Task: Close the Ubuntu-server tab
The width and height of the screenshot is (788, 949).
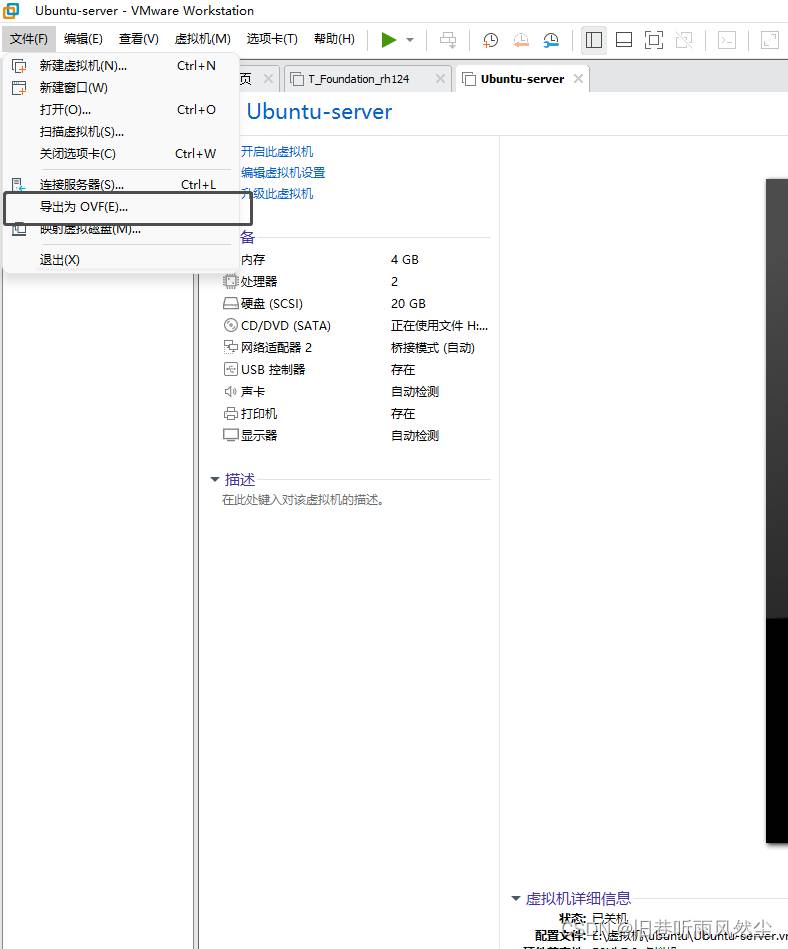Action: pos(578,79)
